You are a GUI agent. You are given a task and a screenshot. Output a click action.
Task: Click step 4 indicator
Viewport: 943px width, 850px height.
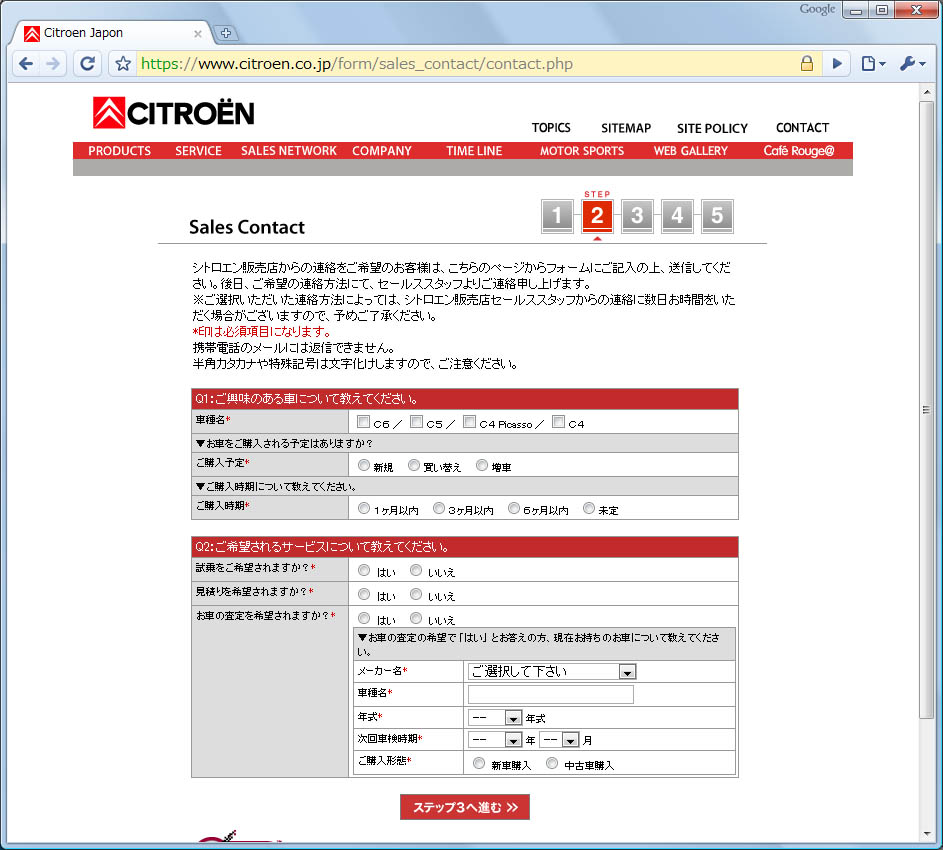pos(677,215)
